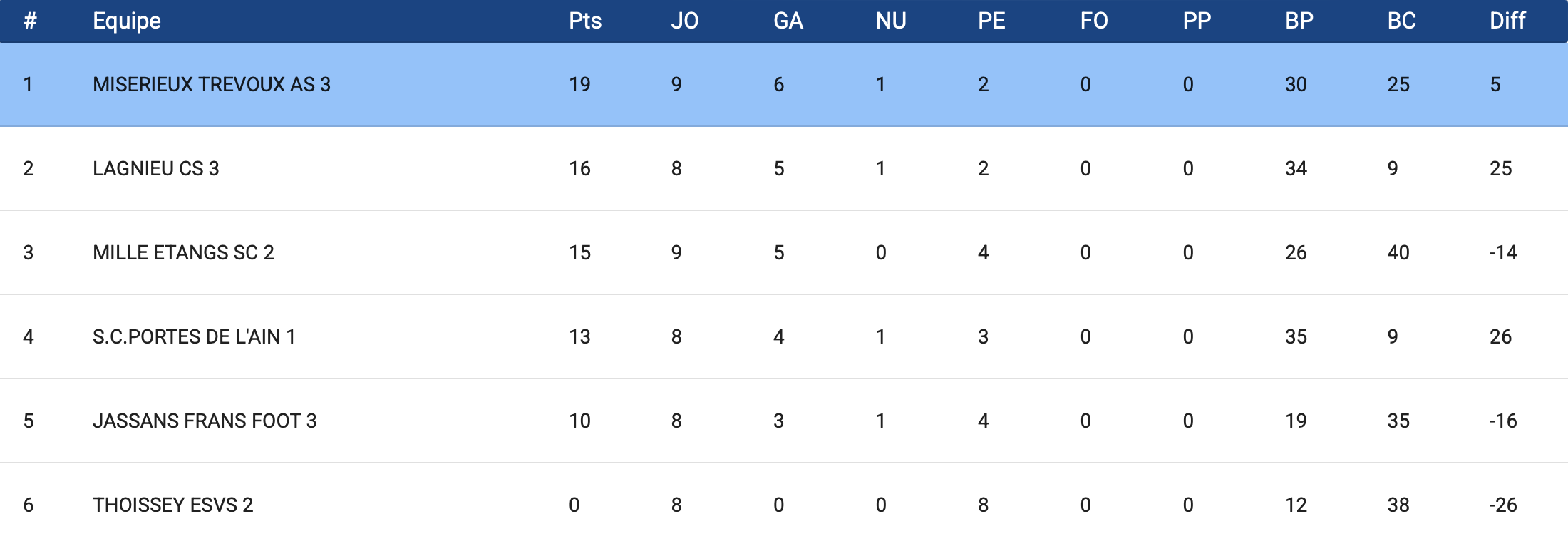Select the GA column header
The width and height of the screenshot is (1568, 546).
pos(788,21)
